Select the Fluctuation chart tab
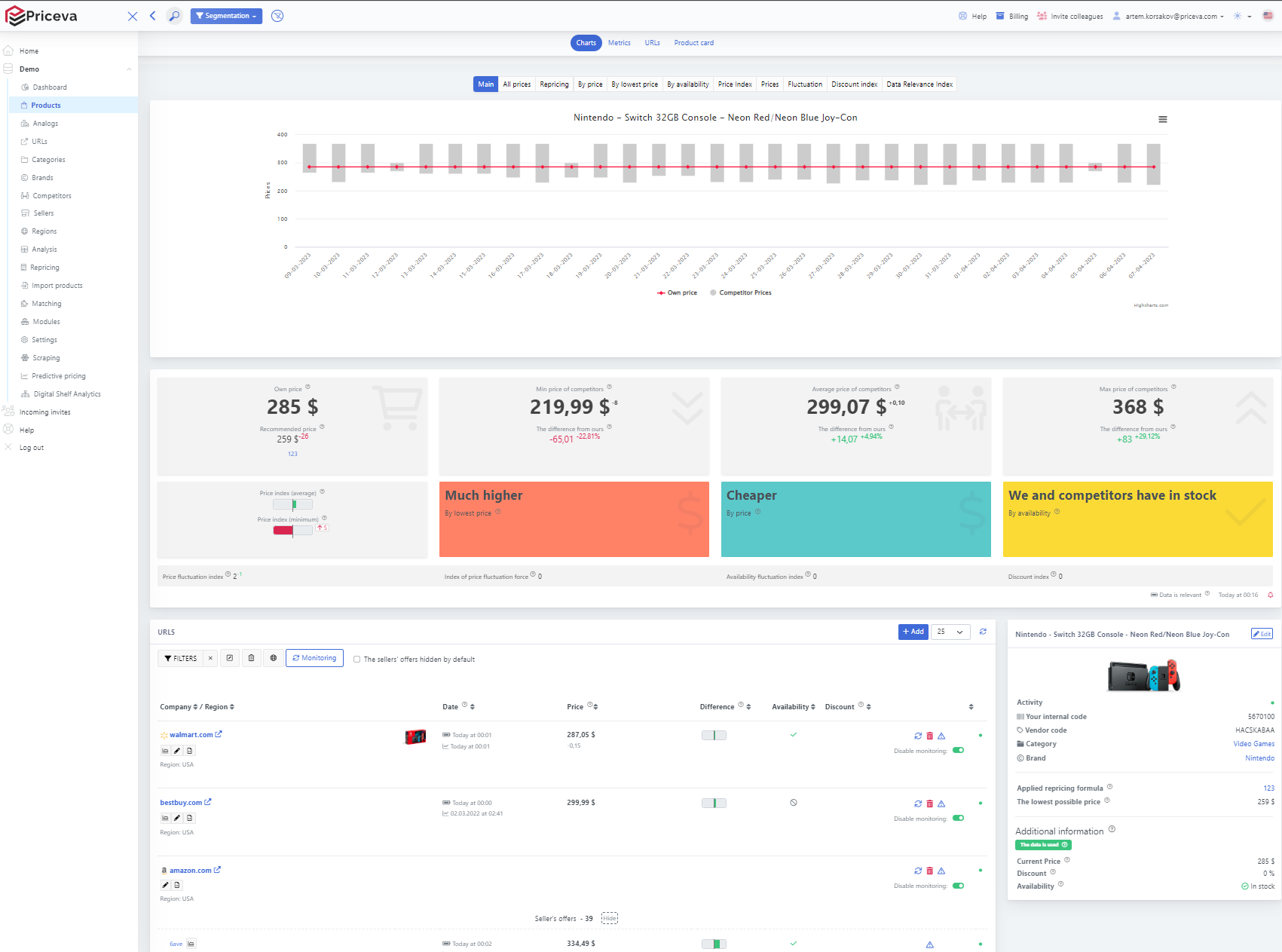The width and height of the screenshot is (1282, 952). (805, 84)
